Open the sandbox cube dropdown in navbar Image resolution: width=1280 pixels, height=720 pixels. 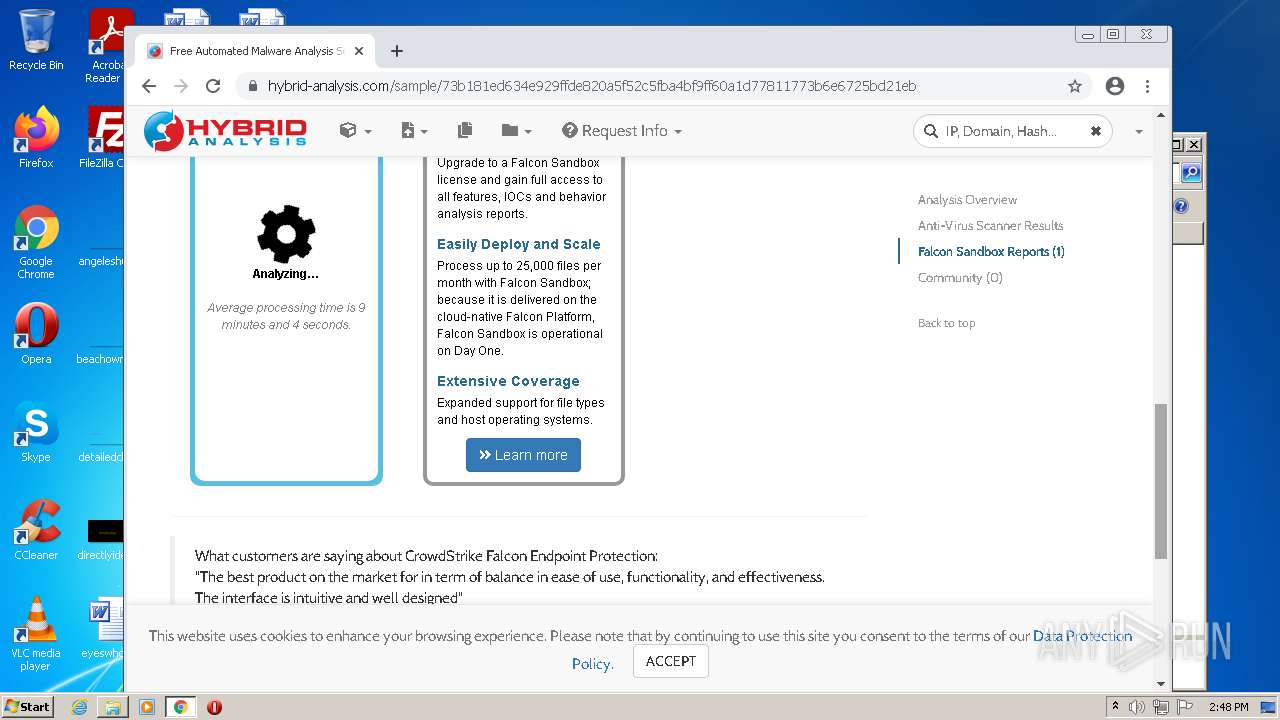pos(355,131)
